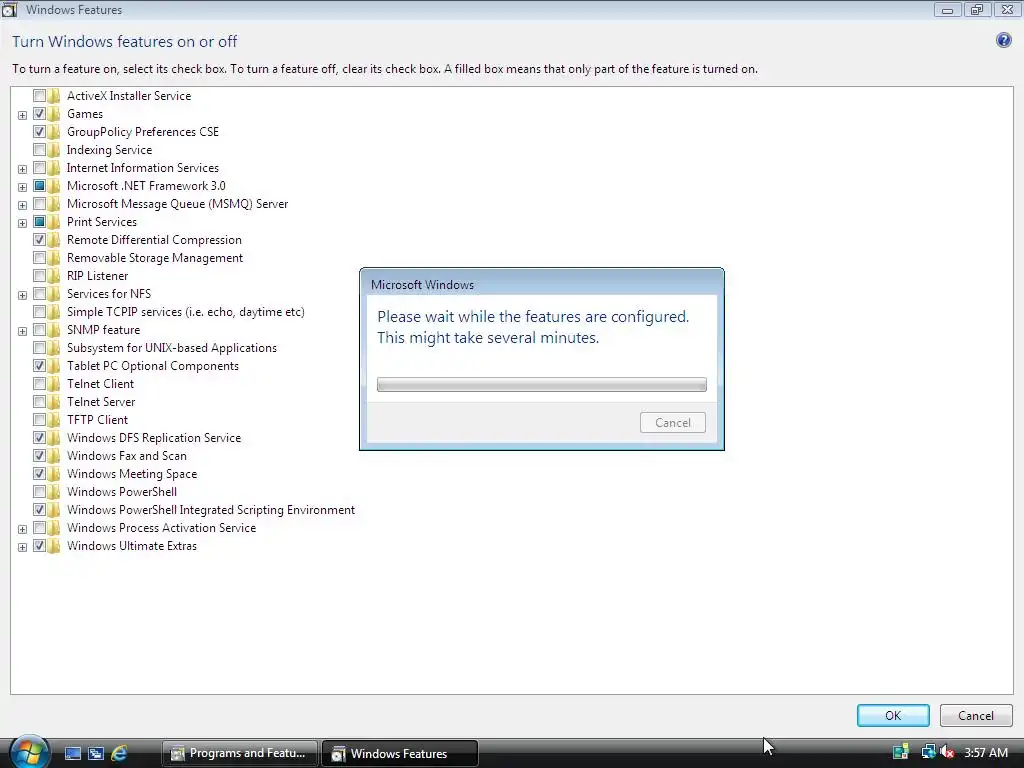Expand Microsoft .NET Framework 3.0 node

[22, 187]
